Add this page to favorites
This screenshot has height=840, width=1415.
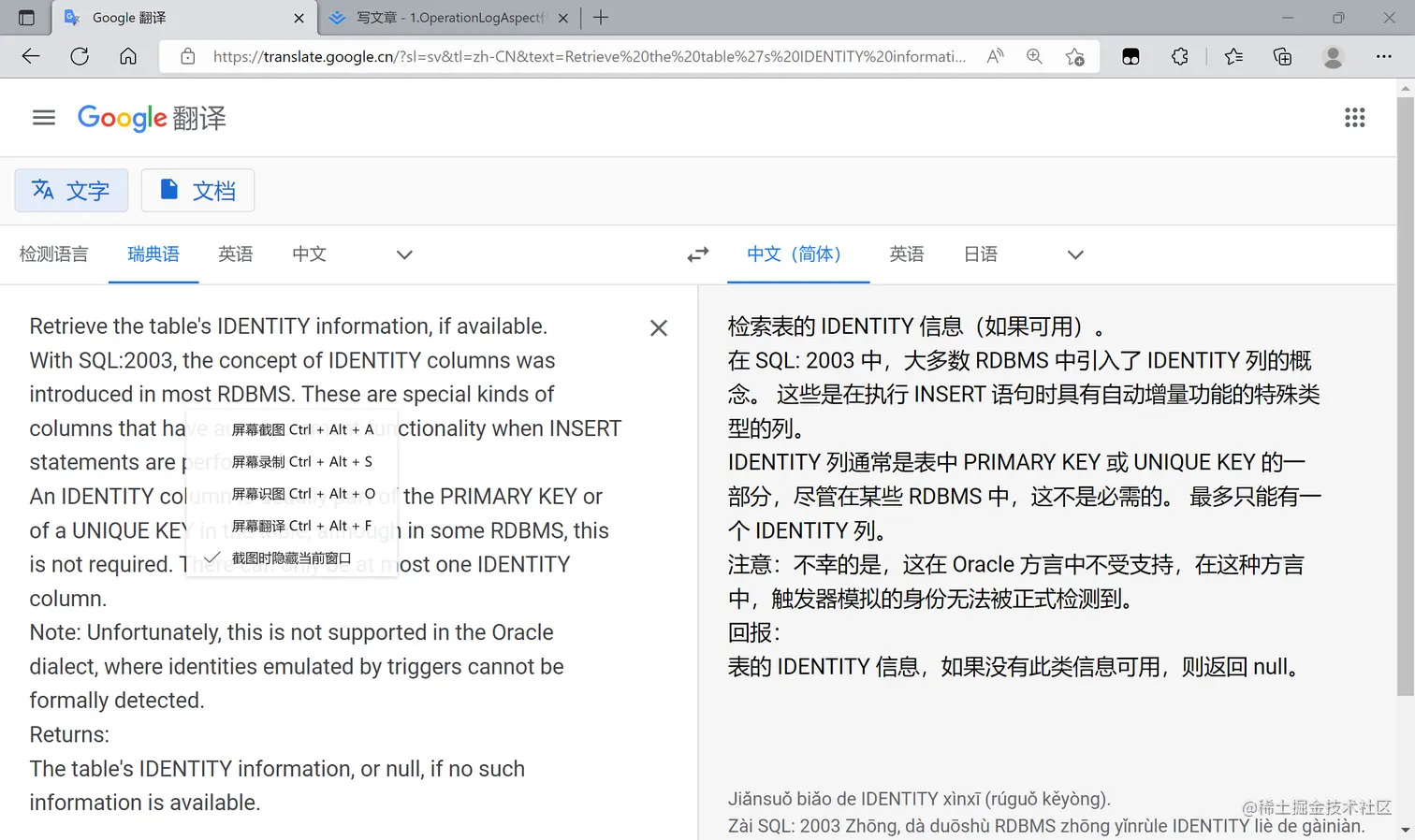click(1075, 56)
